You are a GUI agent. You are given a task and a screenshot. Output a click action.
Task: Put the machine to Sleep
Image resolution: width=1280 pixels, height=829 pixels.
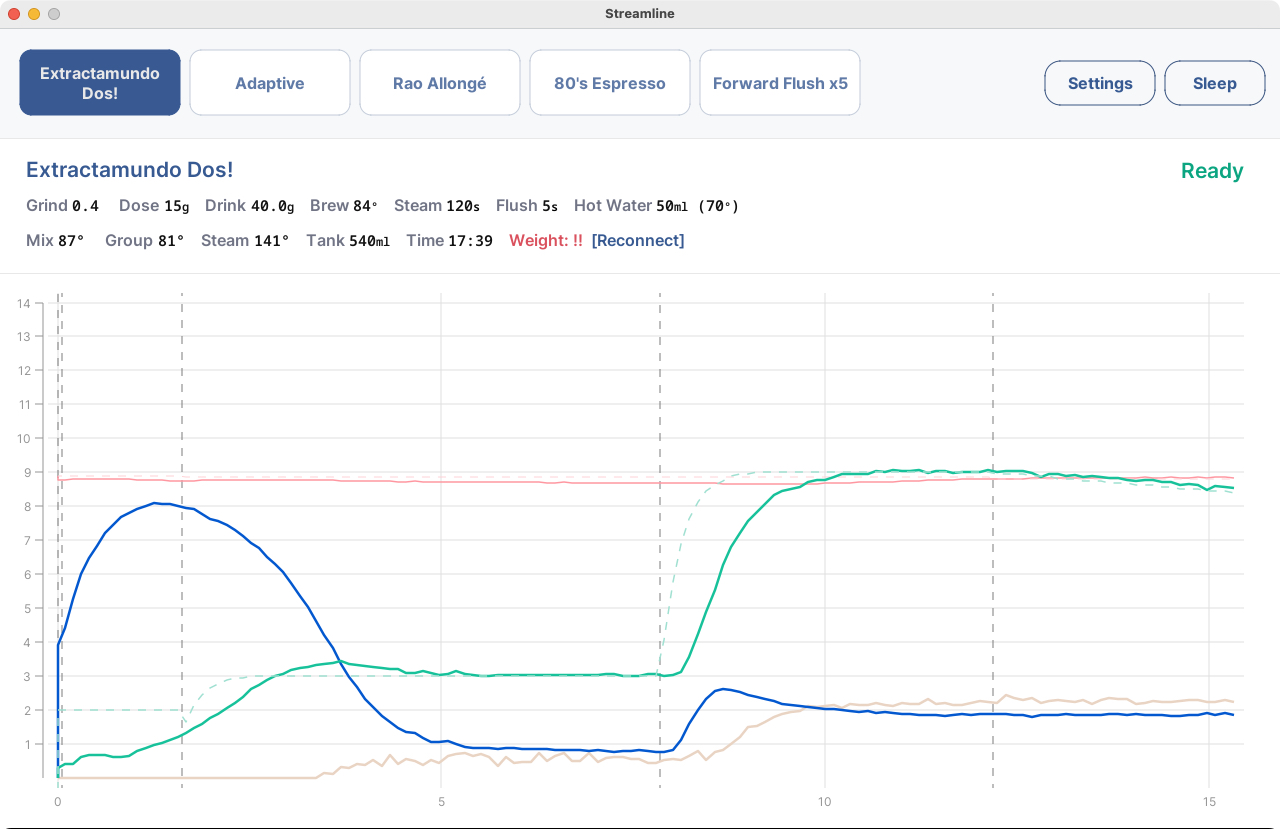click(x=1215, y=83)
